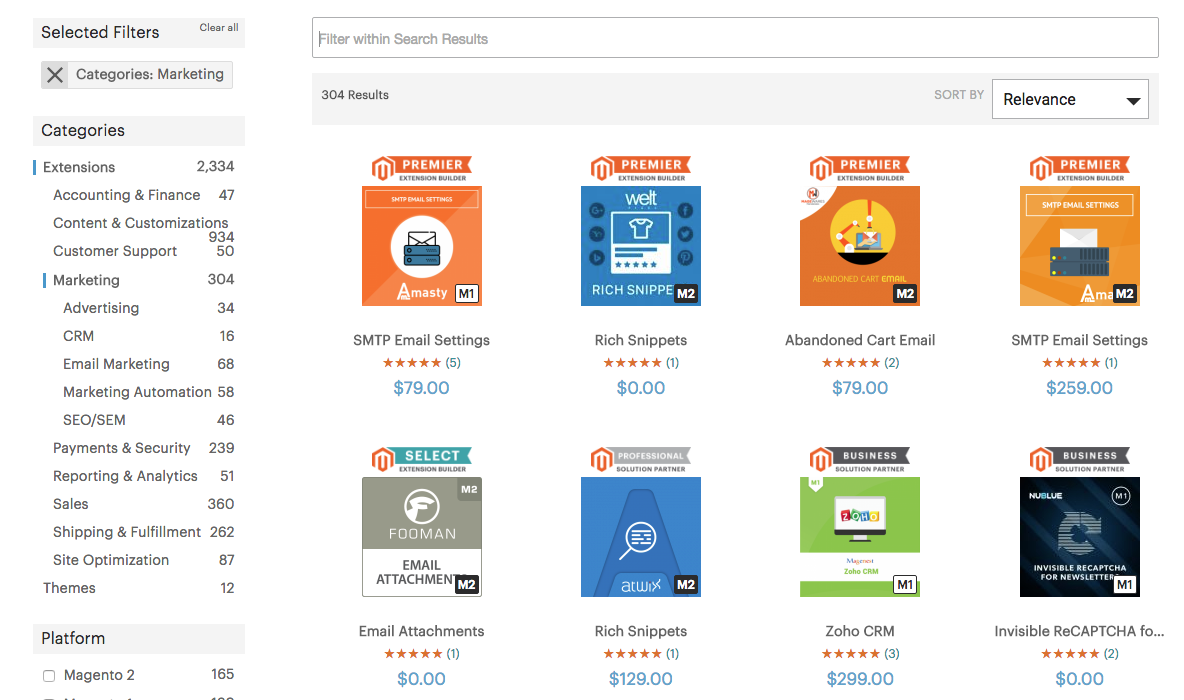
Task: Select Marketing Automation subcategory
Action: tap(137, 392)
